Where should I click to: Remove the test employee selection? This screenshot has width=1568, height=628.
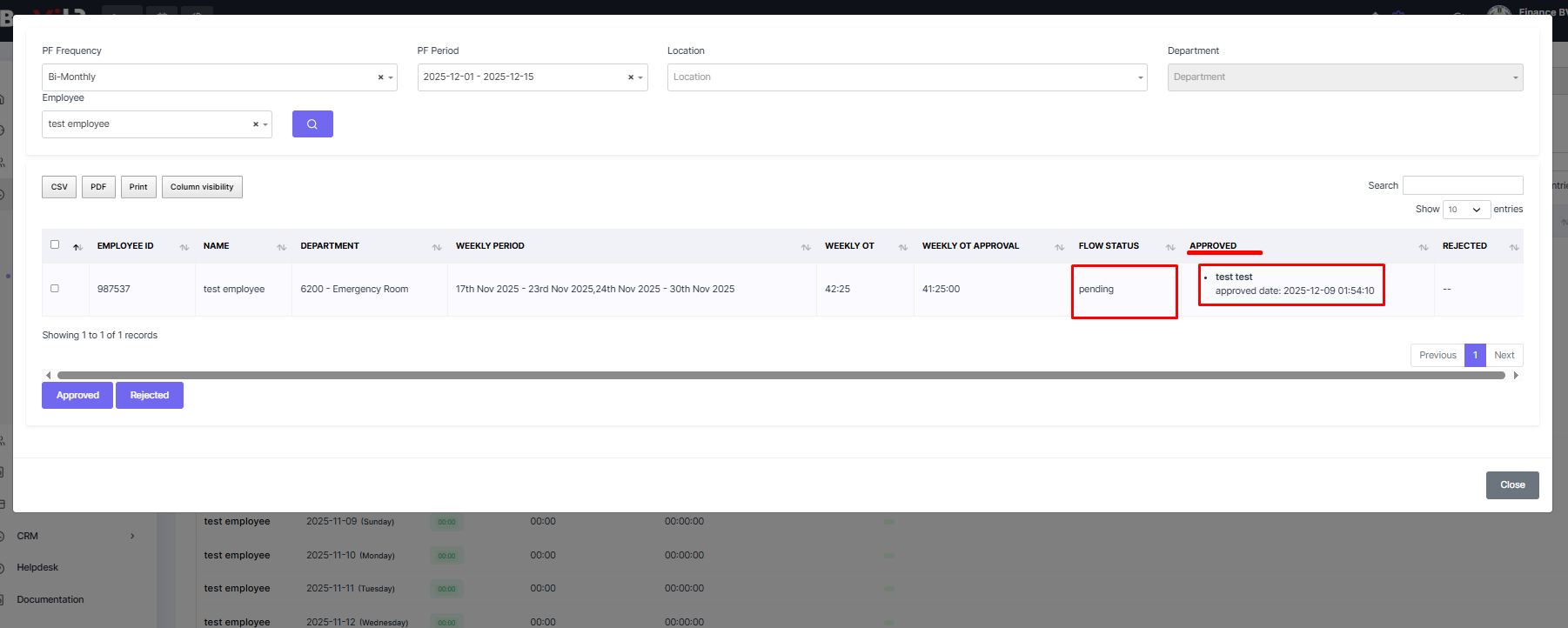tap(255, 124)
